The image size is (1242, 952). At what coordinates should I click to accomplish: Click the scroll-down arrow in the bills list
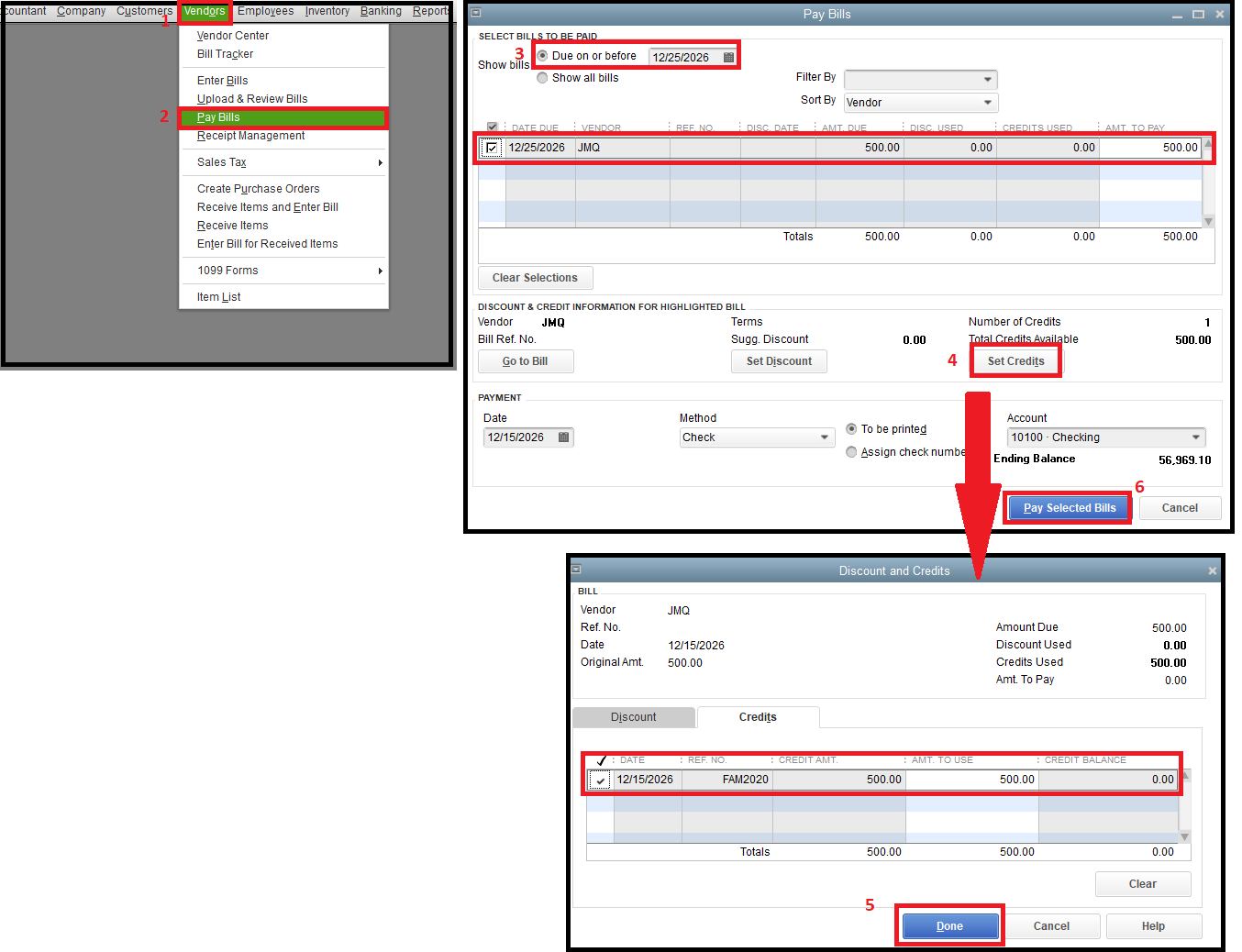1208,221
